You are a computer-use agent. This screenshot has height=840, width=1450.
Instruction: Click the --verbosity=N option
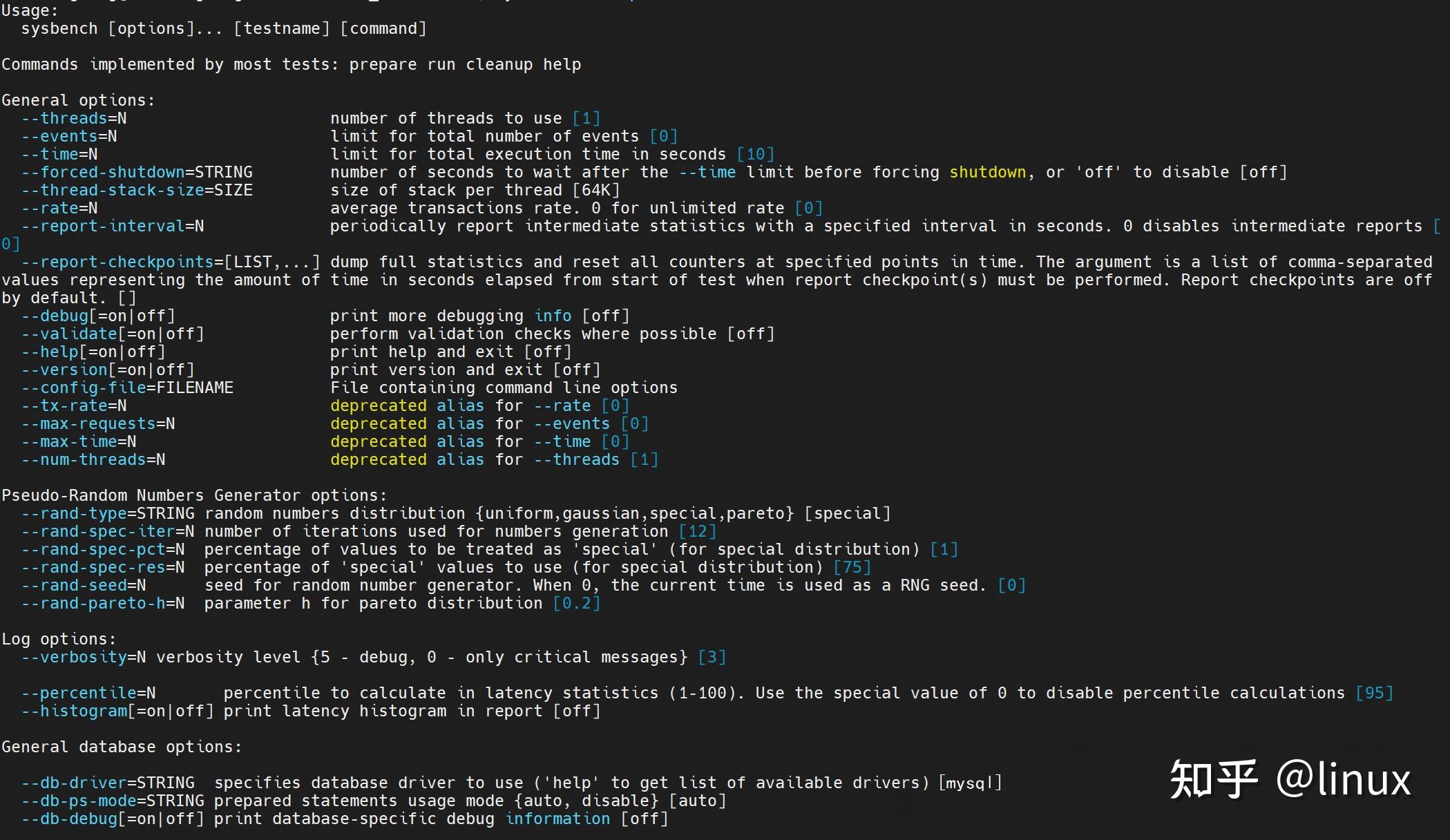click(84, 657)
